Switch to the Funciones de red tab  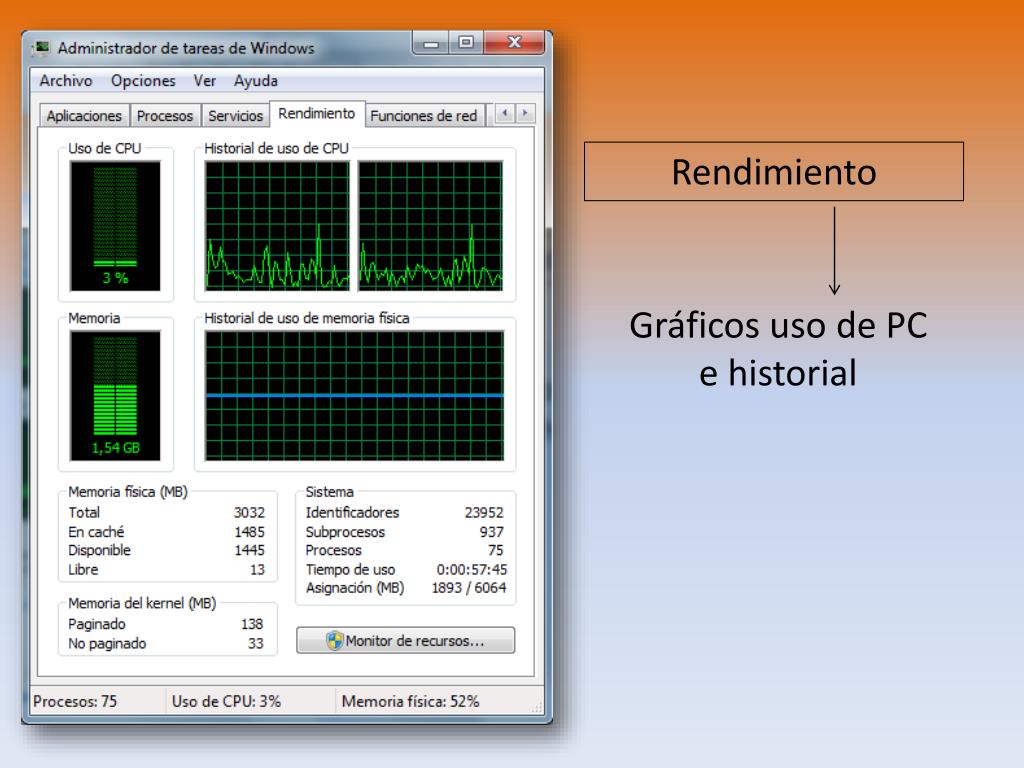pyautogui.click(x=424, y=116)
